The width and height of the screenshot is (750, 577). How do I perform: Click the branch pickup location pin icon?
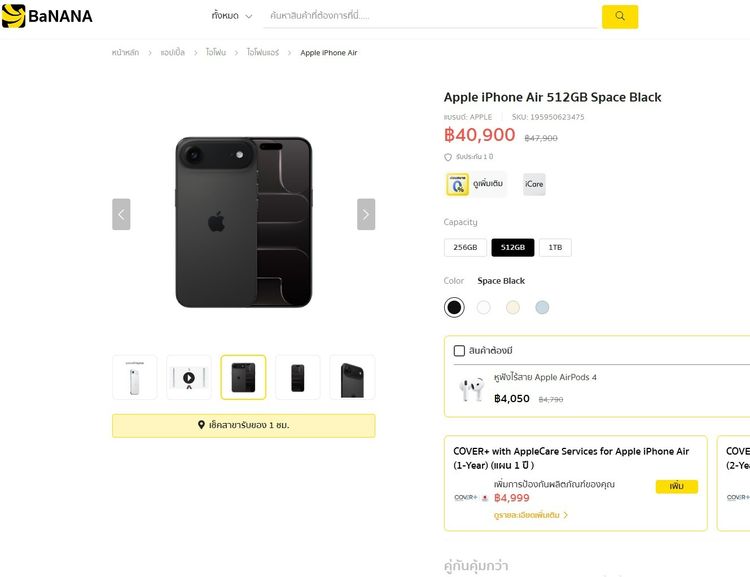point(202,425)
